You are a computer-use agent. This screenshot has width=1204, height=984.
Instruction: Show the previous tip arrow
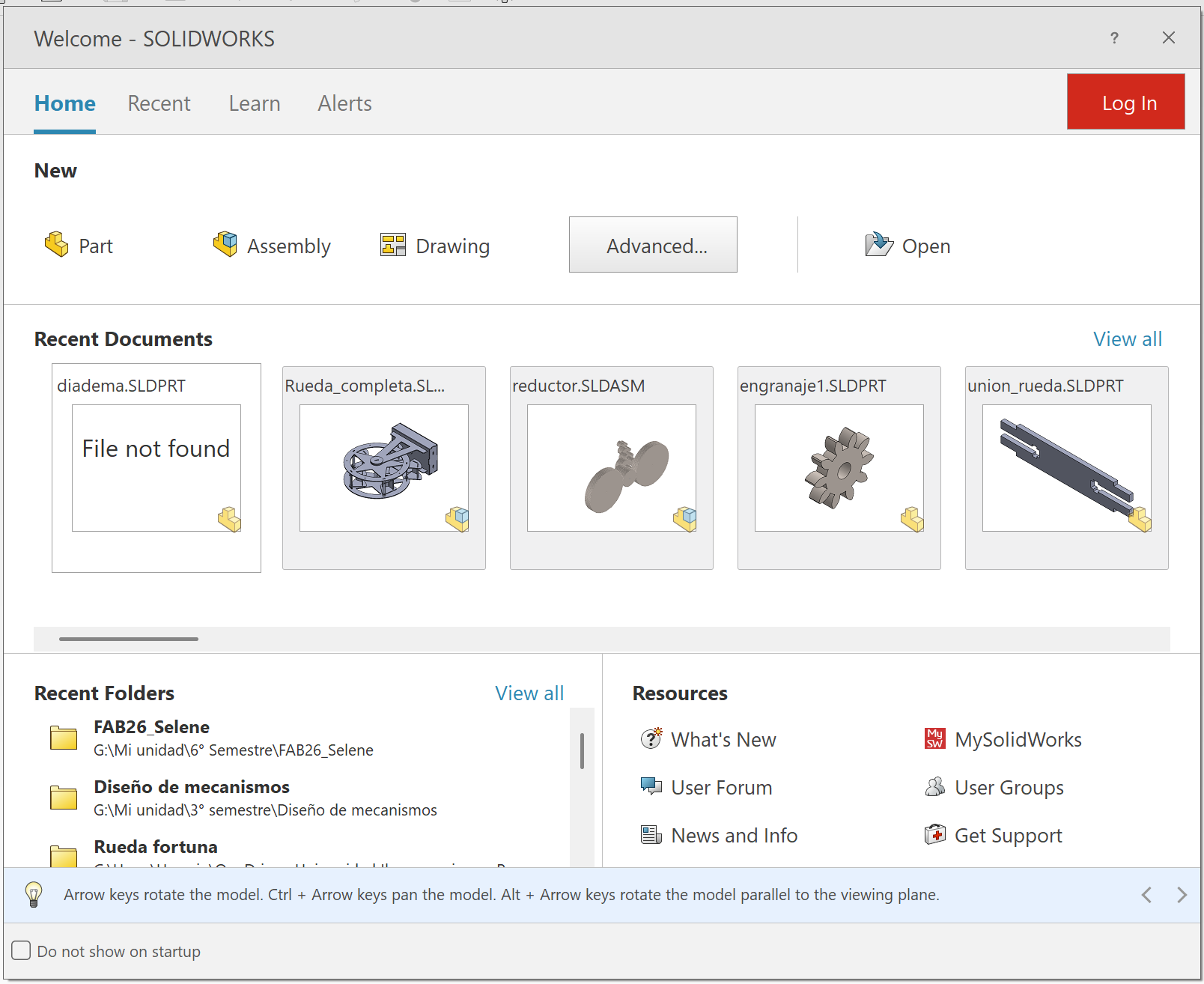(1146, 895)
